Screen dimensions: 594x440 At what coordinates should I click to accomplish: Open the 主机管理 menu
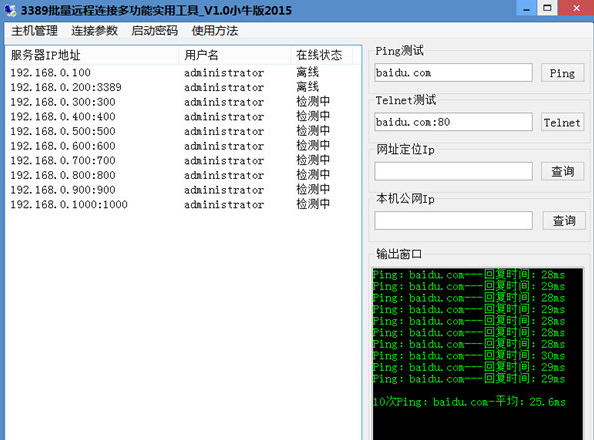(x=34, y=31)
